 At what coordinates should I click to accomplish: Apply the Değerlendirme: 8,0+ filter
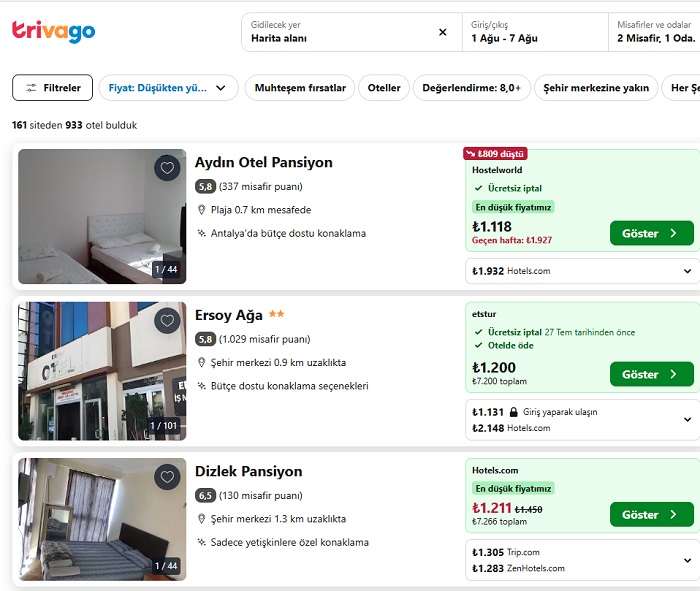pos(472,87)
